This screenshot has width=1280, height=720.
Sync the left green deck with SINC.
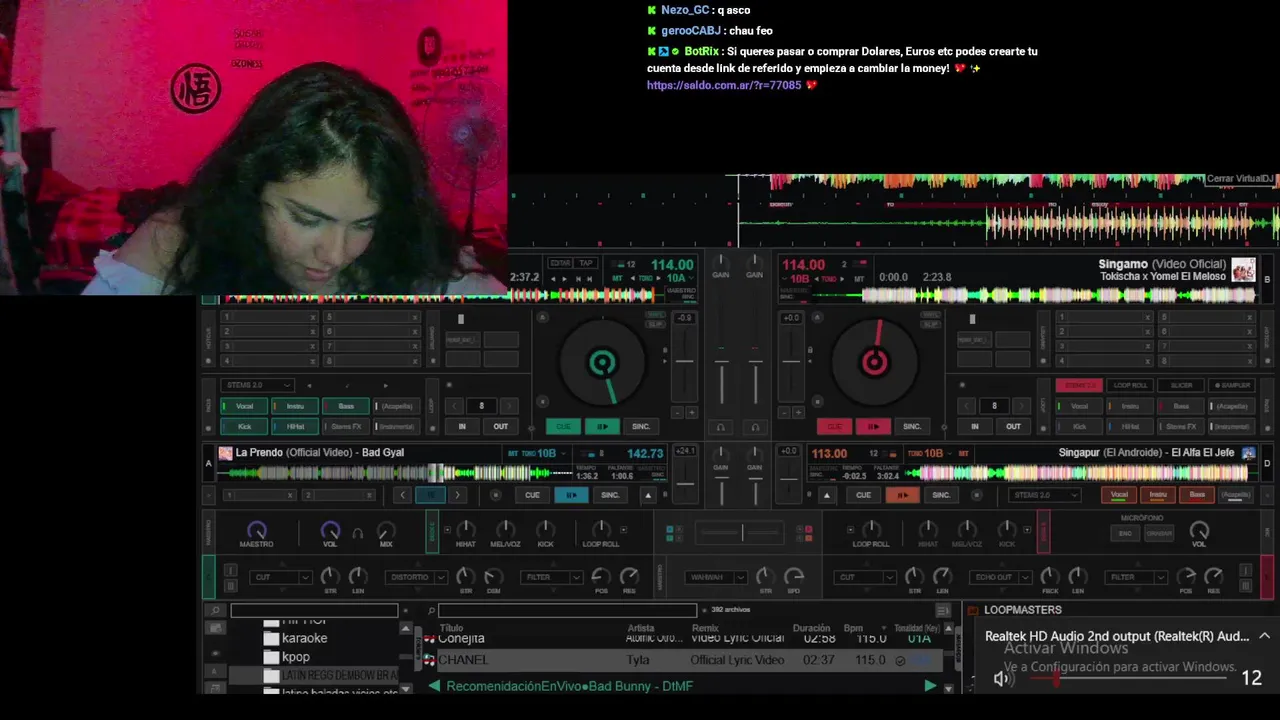click(641, 426)
